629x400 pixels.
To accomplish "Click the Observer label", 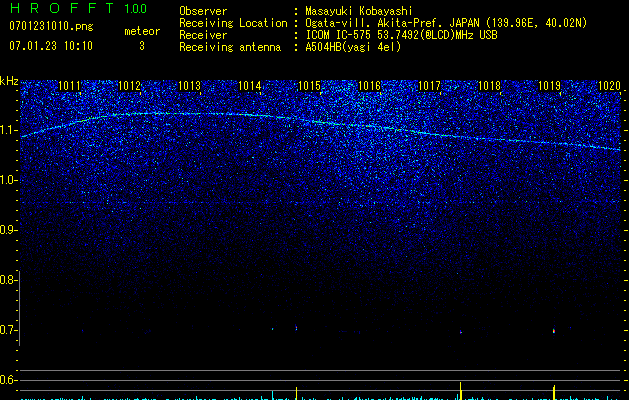I will (x=203, y=11).
